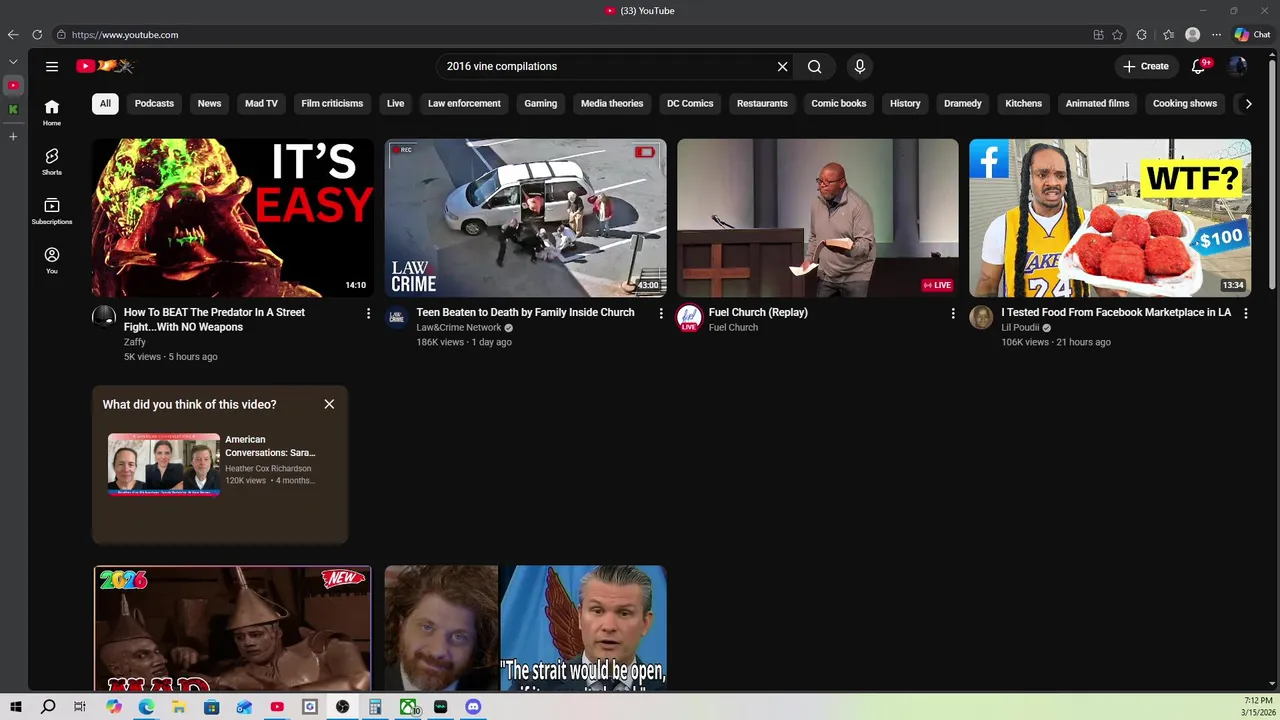Click the Create button

(1145, 66)
